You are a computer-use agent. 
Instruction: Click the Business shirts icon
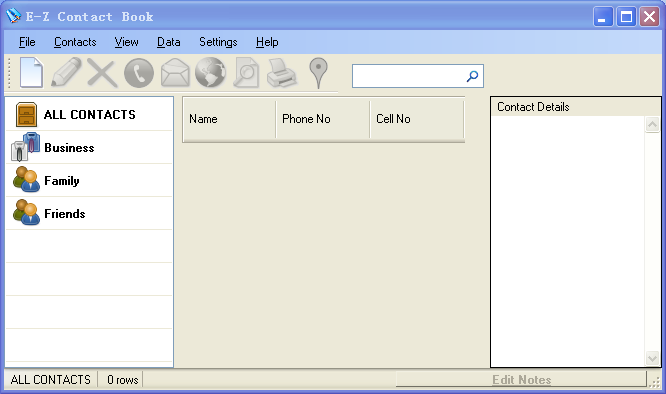[25, 147]
